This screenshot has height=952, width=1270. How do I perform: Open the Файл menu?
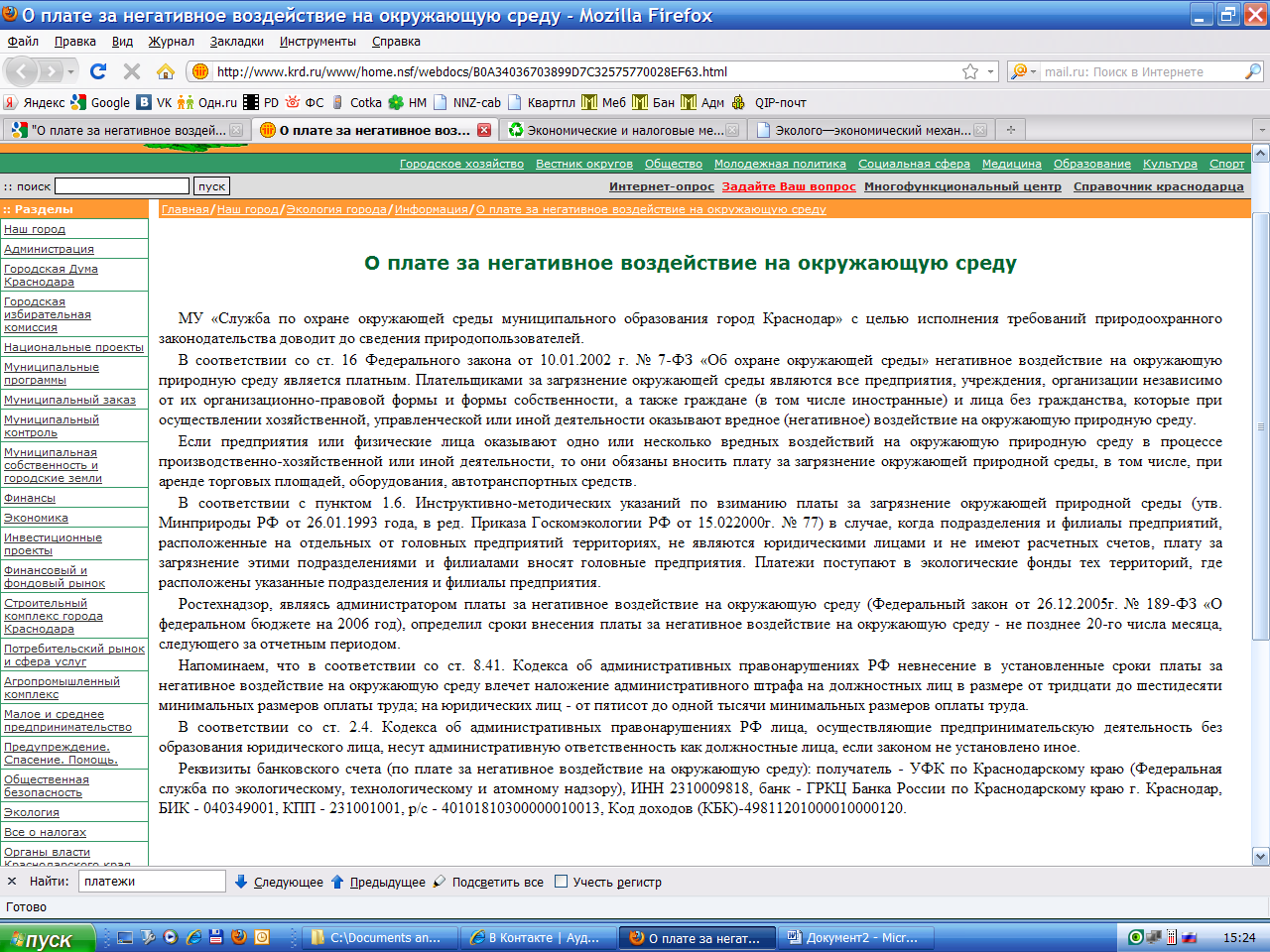pos(23,42)
